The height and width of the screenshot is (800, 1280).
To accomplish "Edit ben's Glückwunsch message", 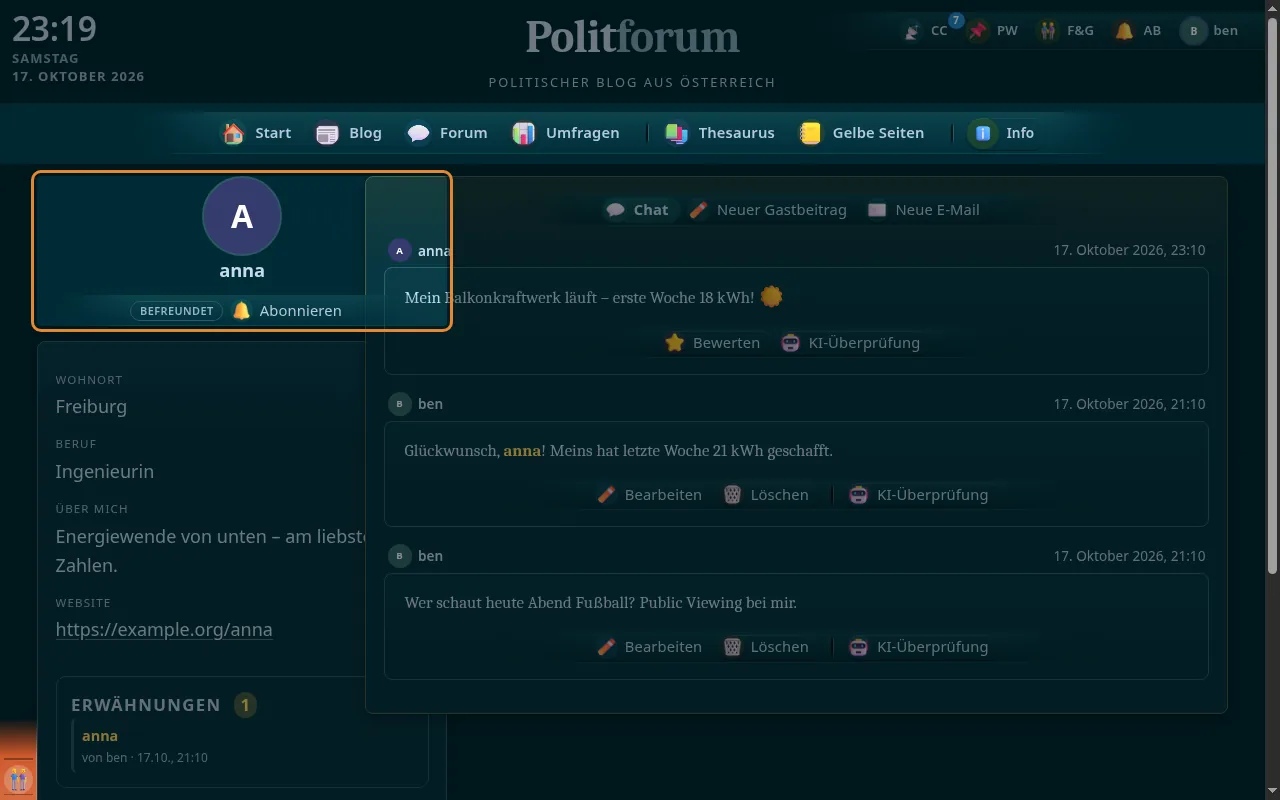I will pyautogui.click(x=649, y=495).
